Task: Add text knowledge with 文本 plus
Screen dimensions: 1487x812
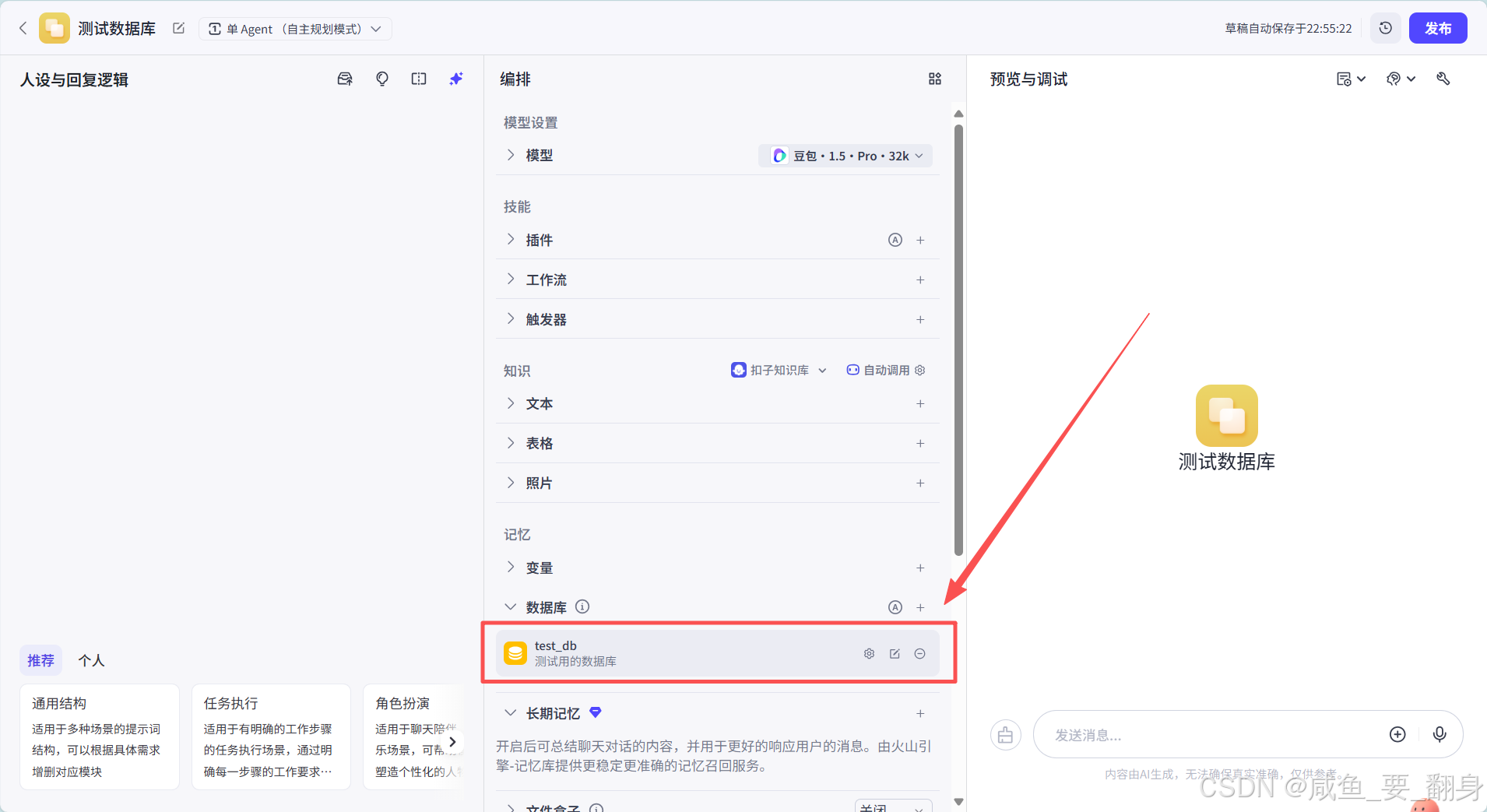Action: (x=920, y=403)
